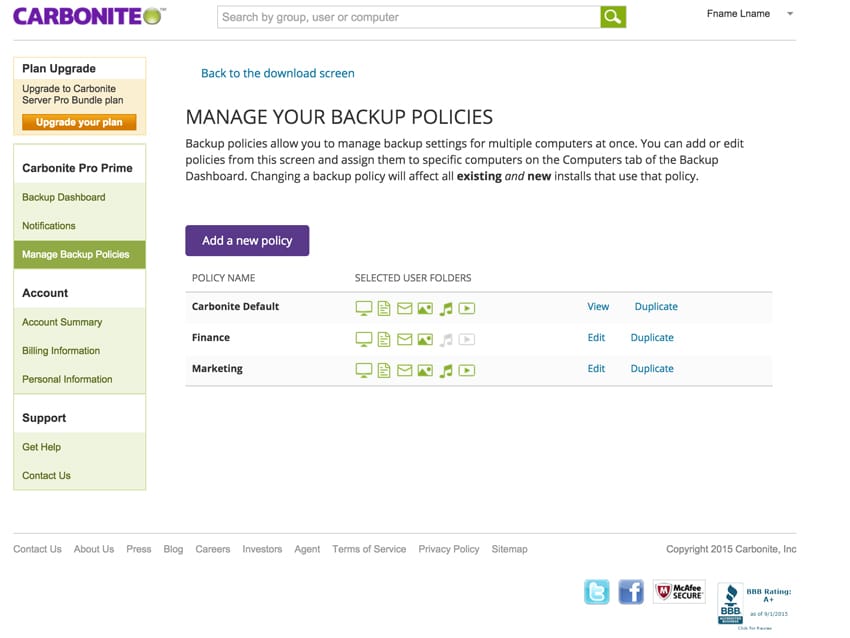This screenshot has height=638, width=850.
Task: Click the Carbonite Default policy name
Action: [x=235, y=307]
